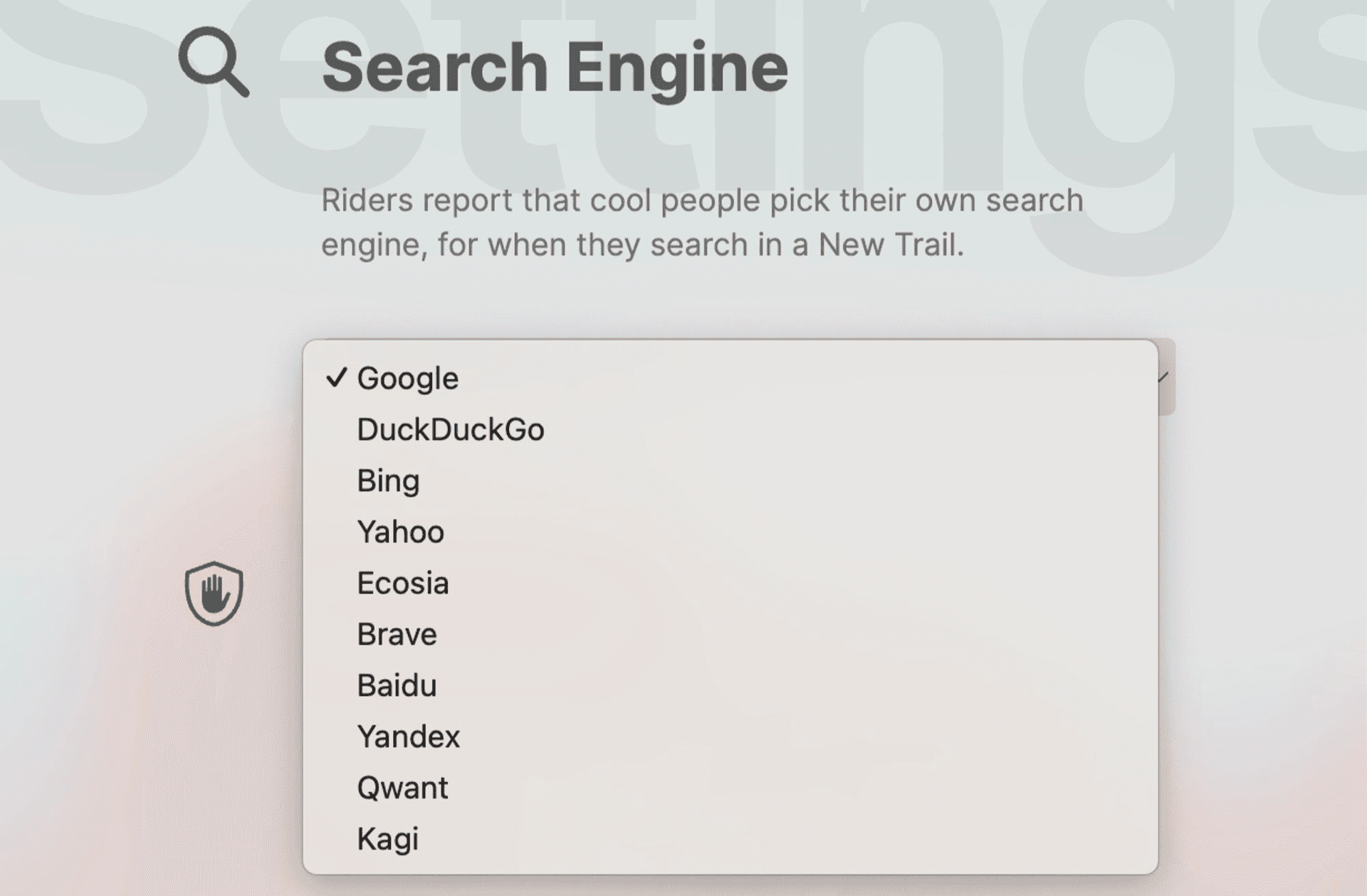1367x896 pixels.
Task: Choose Baidu from the options
Action: 397,685
